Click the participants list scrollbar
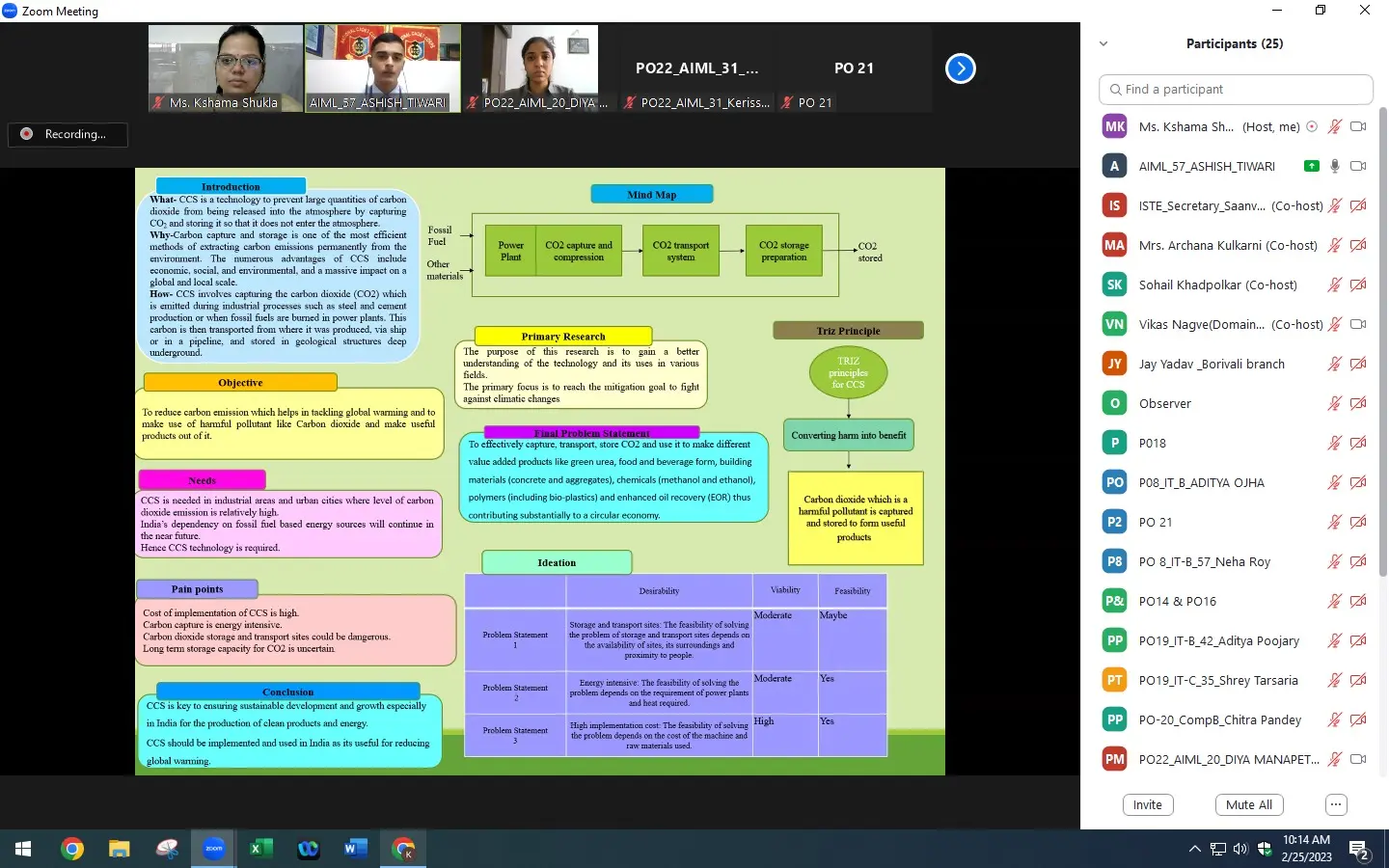1389x868 pixels. point(1381,289)
